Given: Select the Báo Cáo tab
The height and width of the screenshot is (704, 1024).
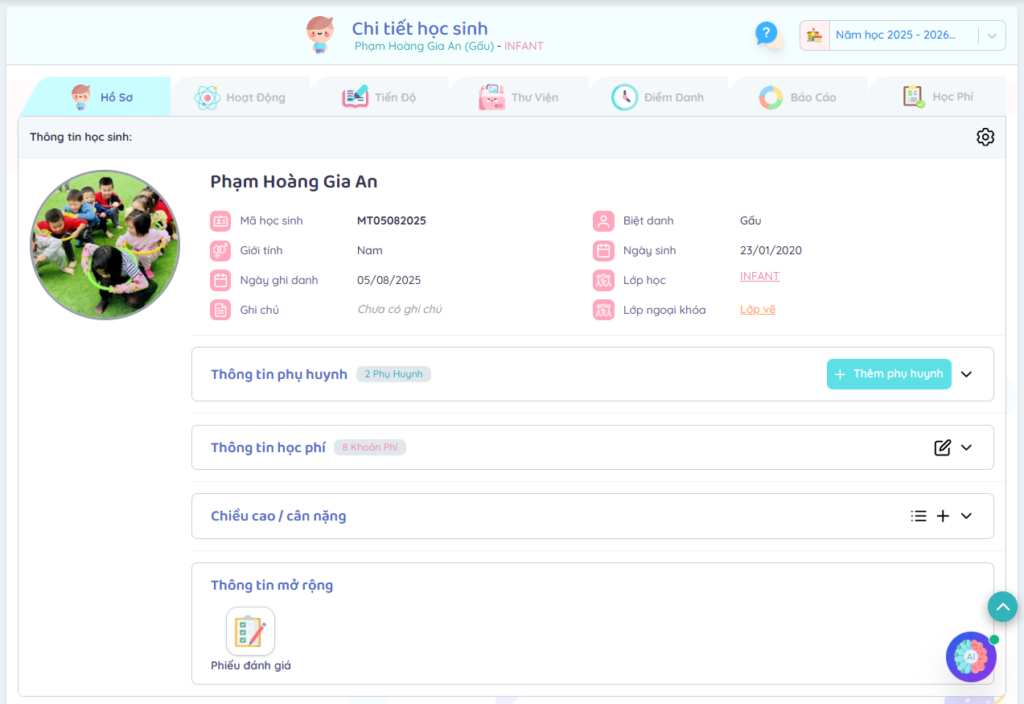Looking at the screenshot, I should click(x=798, y=97).
